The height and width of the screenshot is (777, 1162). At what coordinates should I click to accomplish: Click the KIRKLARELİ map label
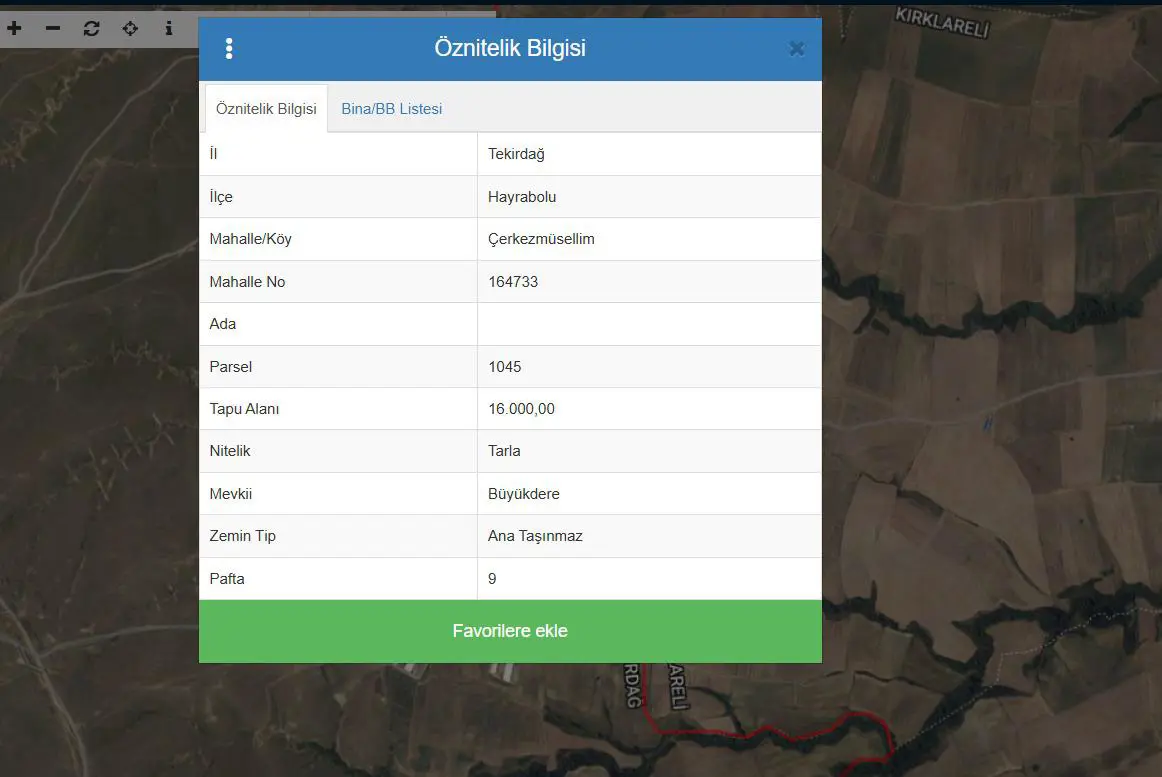942,22
